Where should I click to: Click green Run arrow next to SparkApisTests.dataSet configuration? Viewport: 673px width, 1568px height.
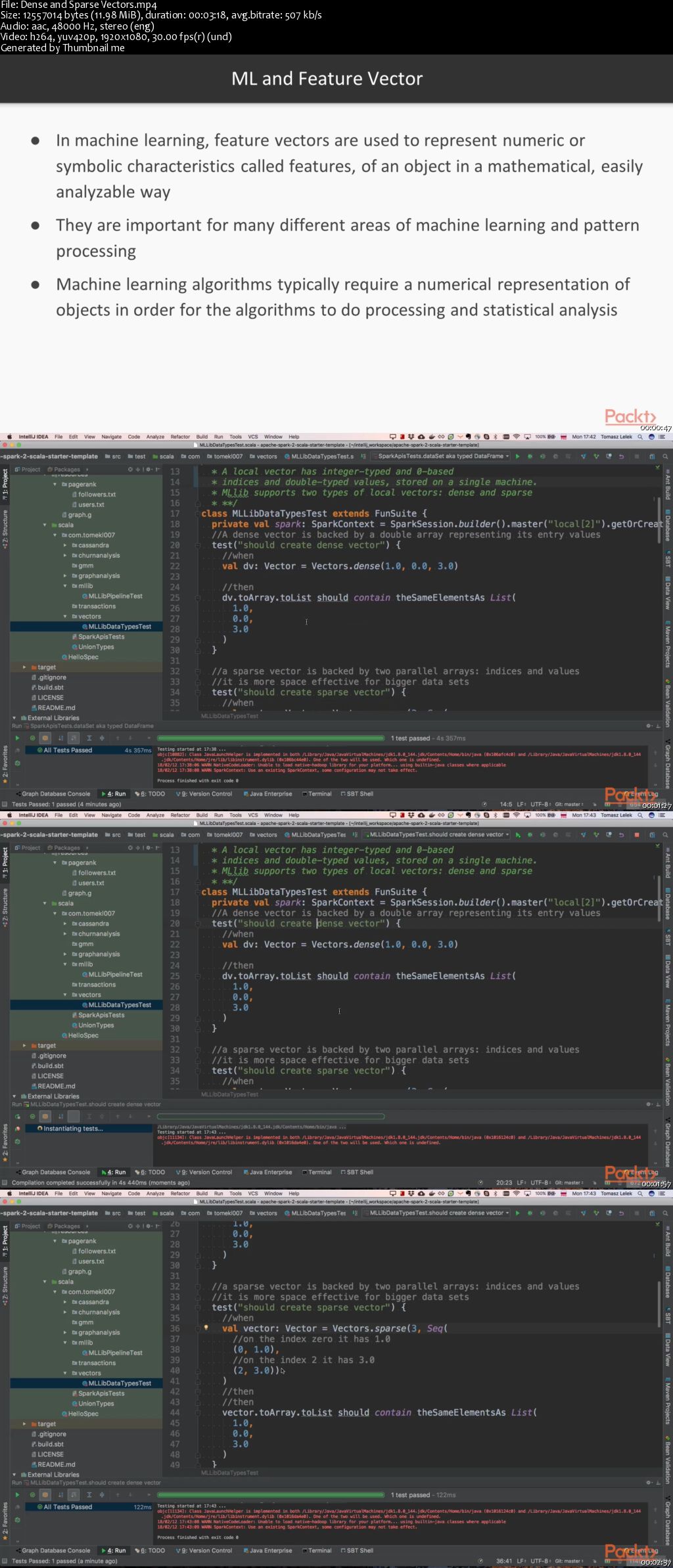pos(517,456)
